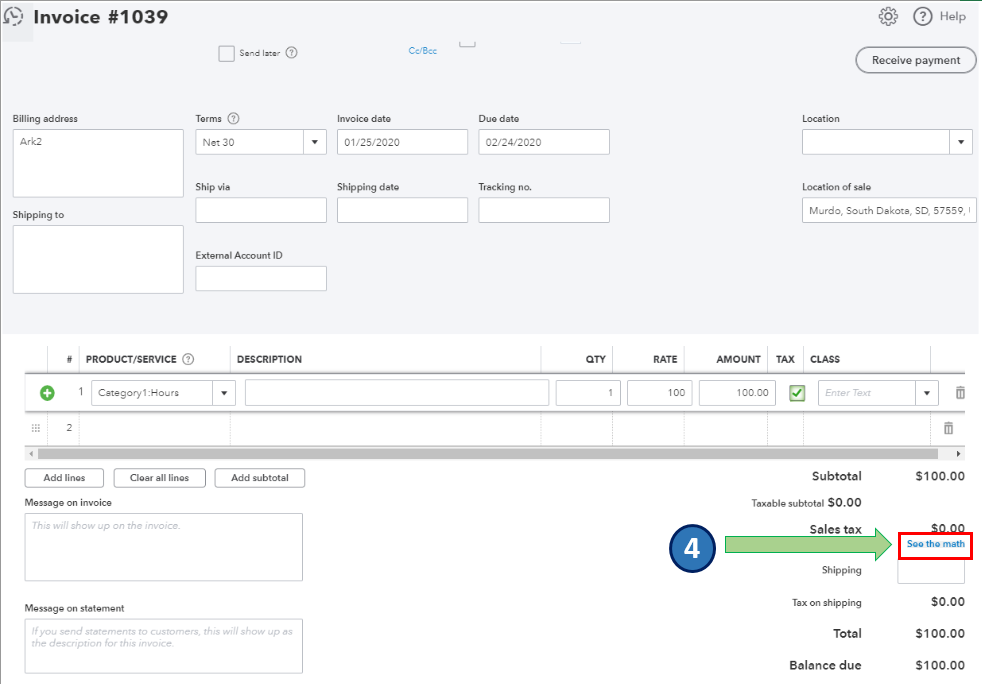Click the Message on statement text area

click(x=163, y=646)
